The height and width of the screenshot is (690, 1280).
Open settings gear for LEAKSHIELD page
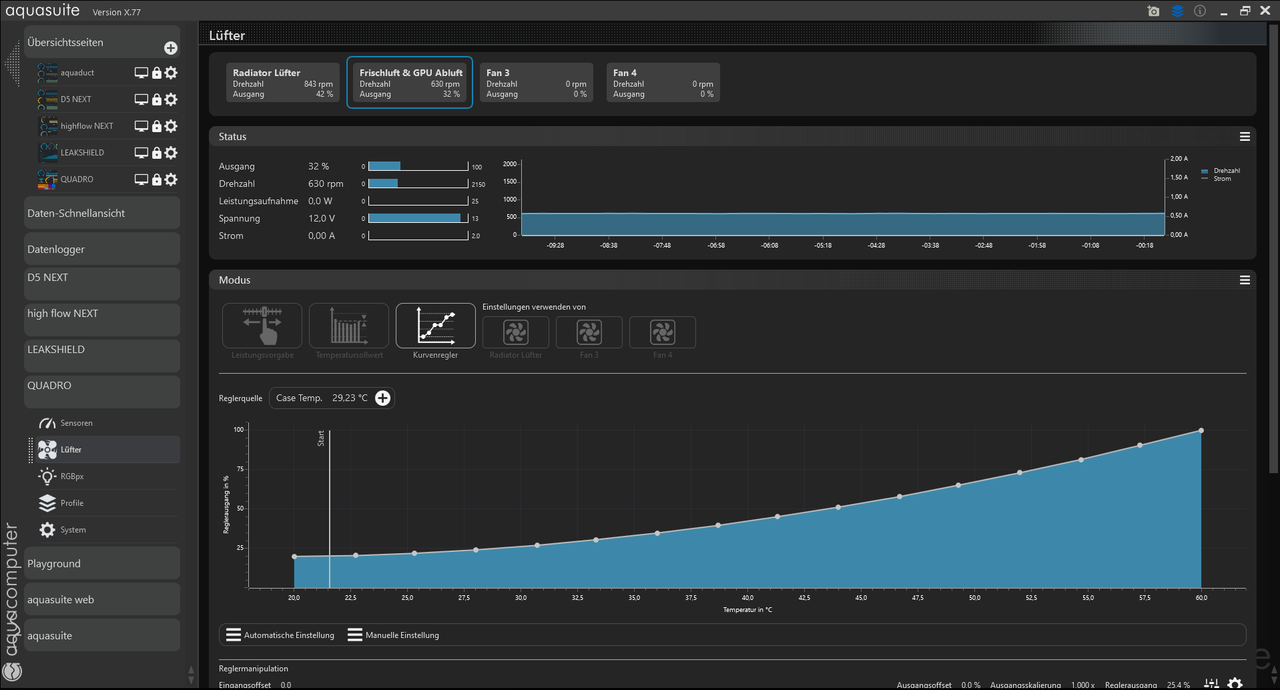click(x=171, y=152)
